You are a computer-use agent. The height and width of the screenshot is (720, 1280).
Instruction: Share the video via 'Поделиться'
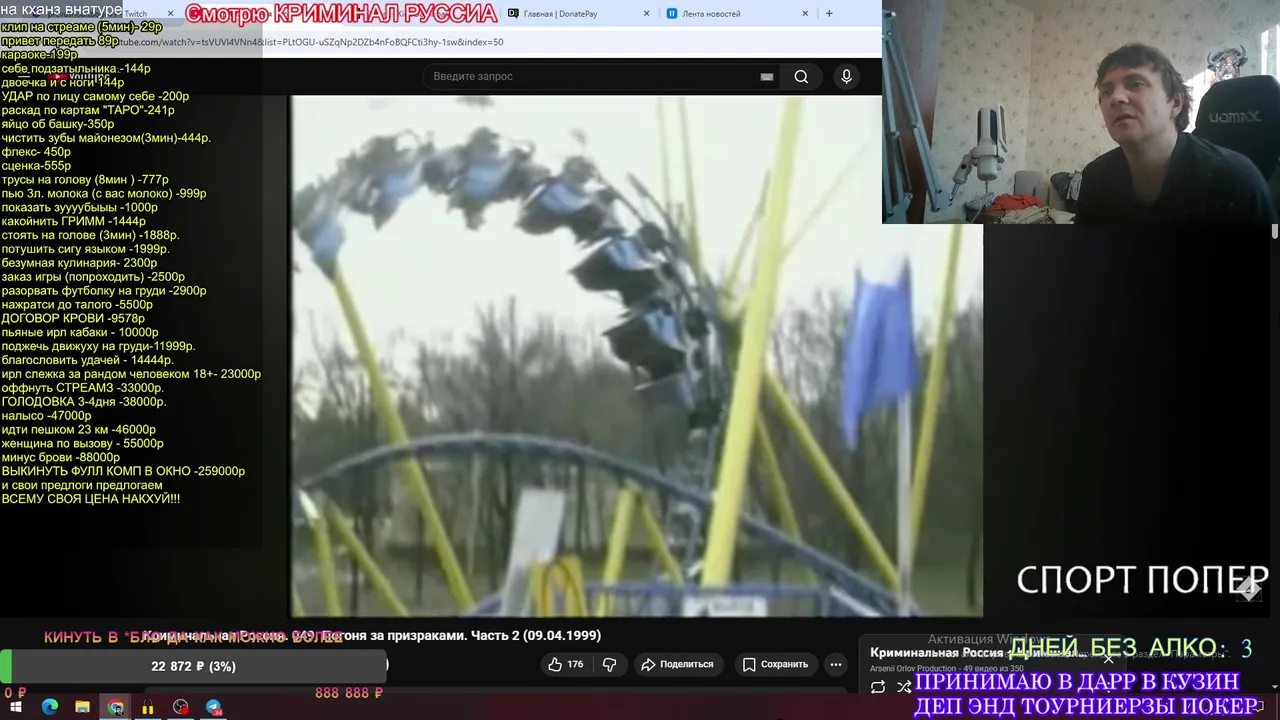(677, 664)
